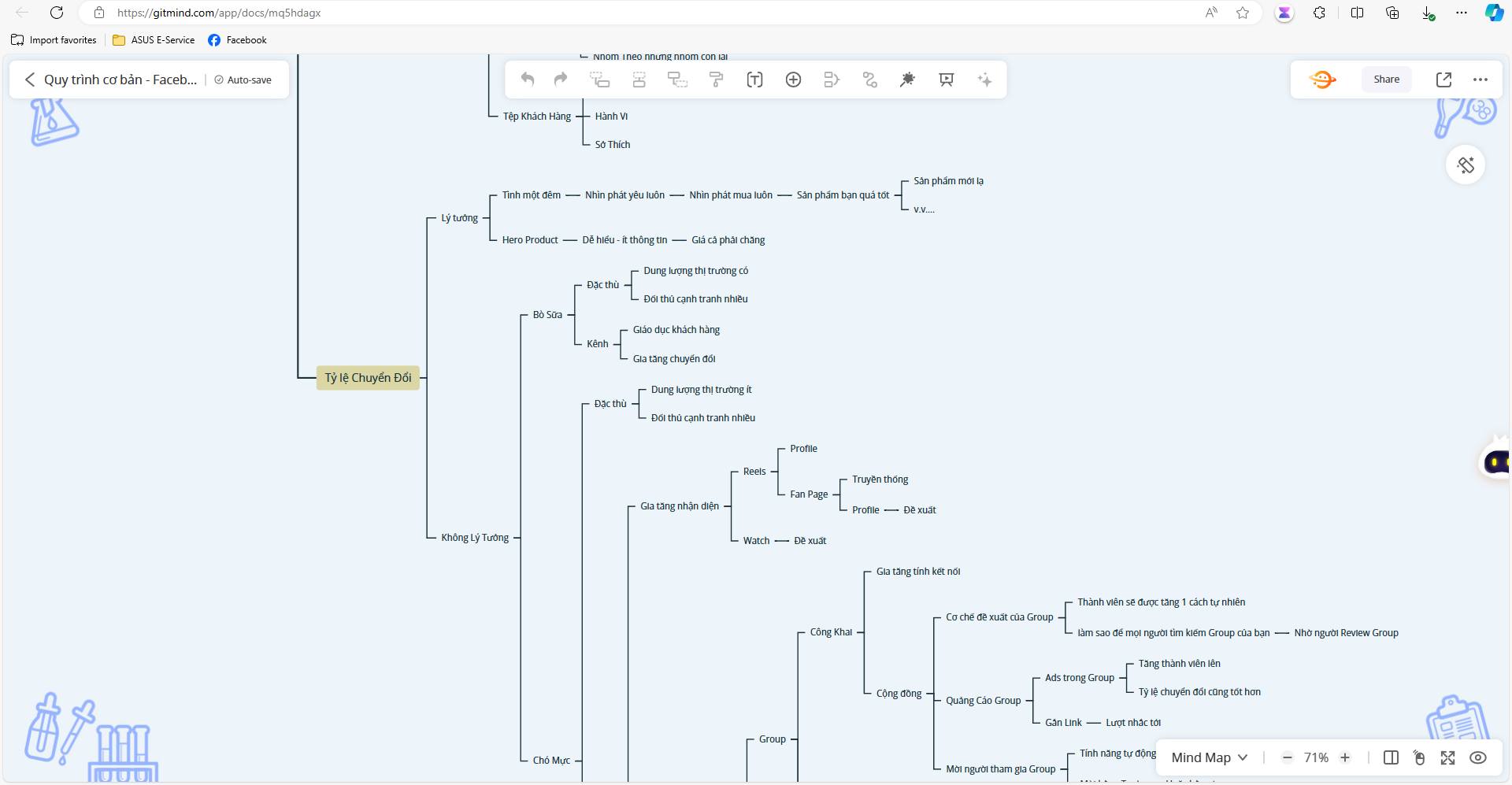Select the Hero Product node
This screenshot has width=1512, height=785.
click(x=530, y=240)
